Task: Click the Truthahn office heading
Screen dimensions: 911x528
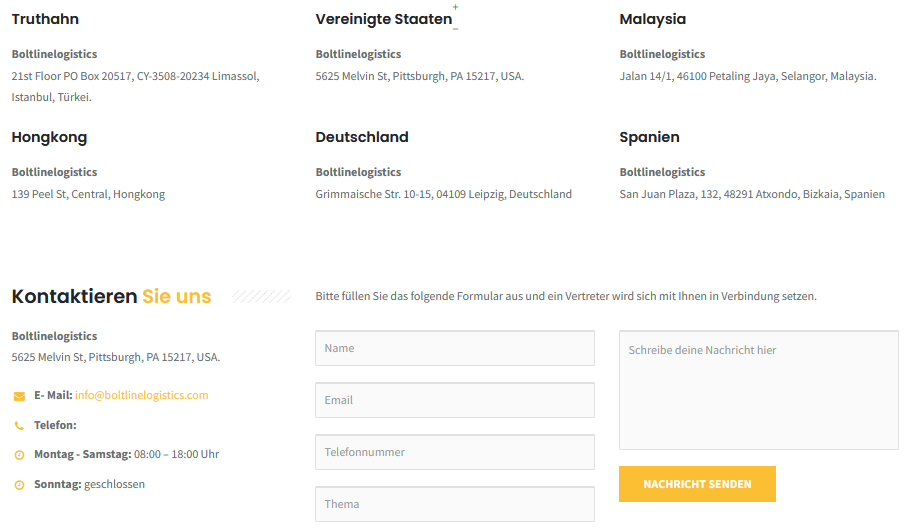Action: point(45,19)
